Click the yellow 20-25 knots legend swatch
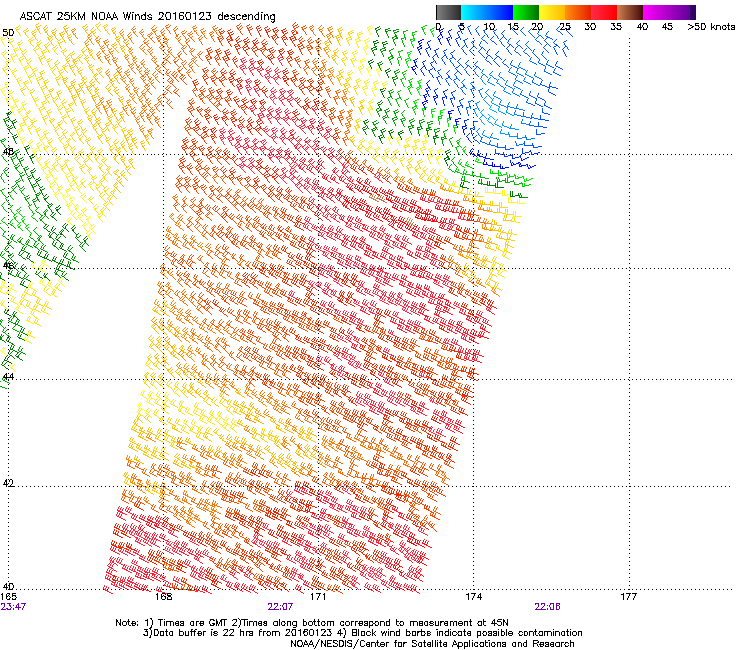 [x=552, y=12]
